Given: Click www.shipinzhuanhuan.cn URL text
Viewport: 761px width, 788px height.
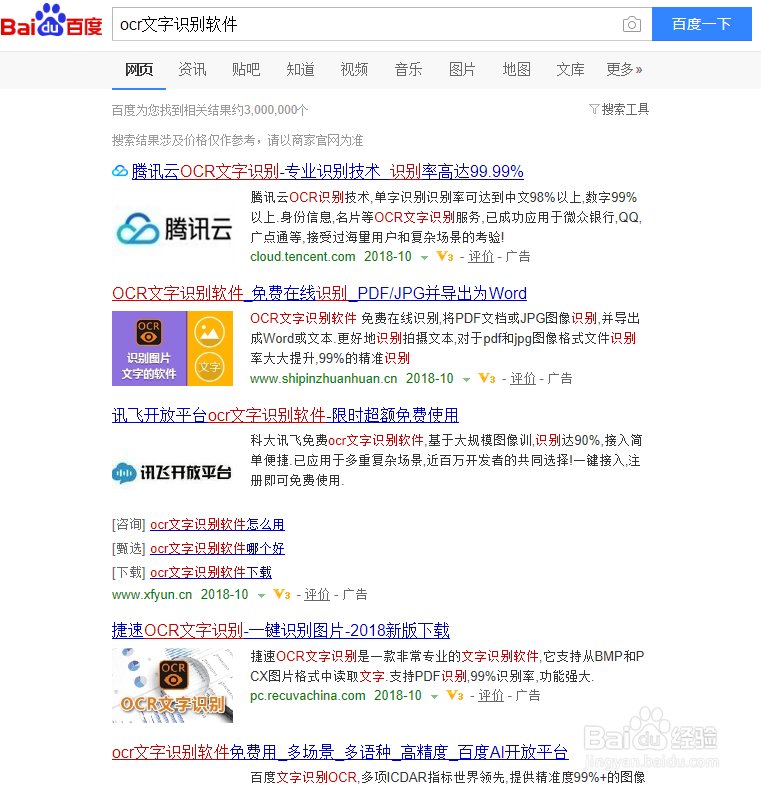Looking at the screenshot, I should click(x=324, y=378).
